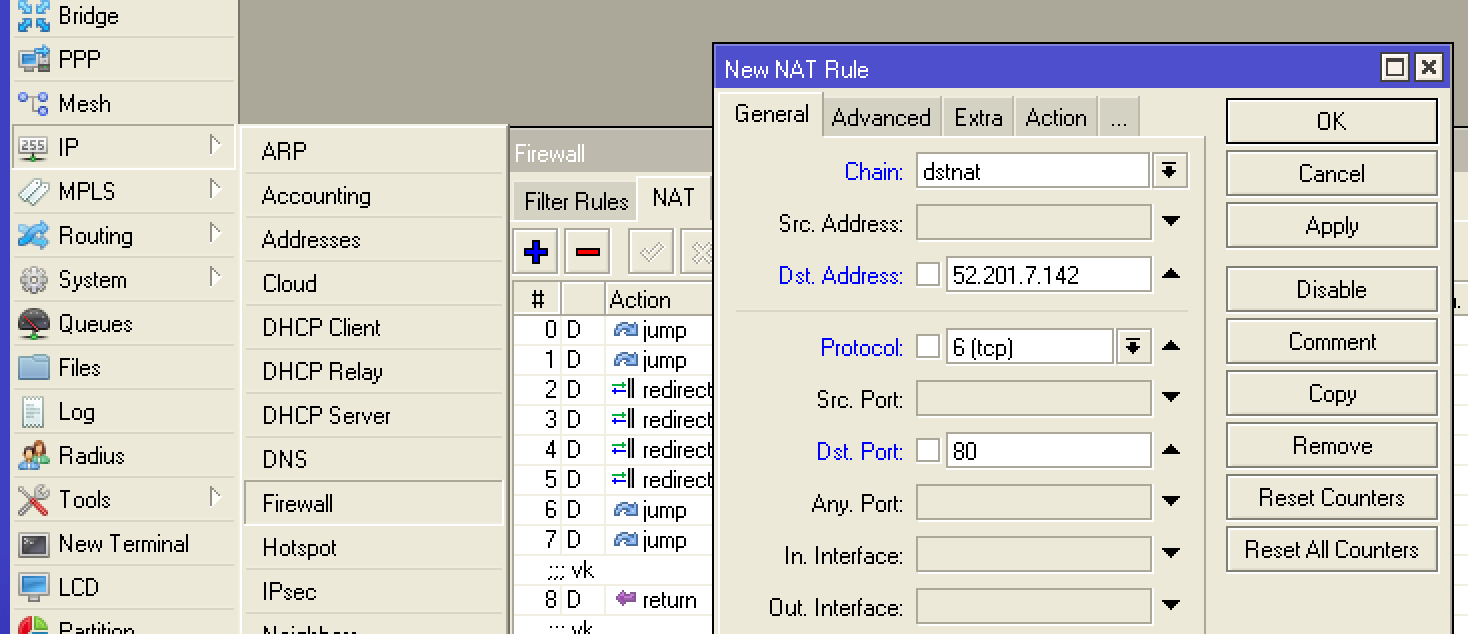Click the PPP icon in sidebar
1468x634 pixels.
point(34,60)
